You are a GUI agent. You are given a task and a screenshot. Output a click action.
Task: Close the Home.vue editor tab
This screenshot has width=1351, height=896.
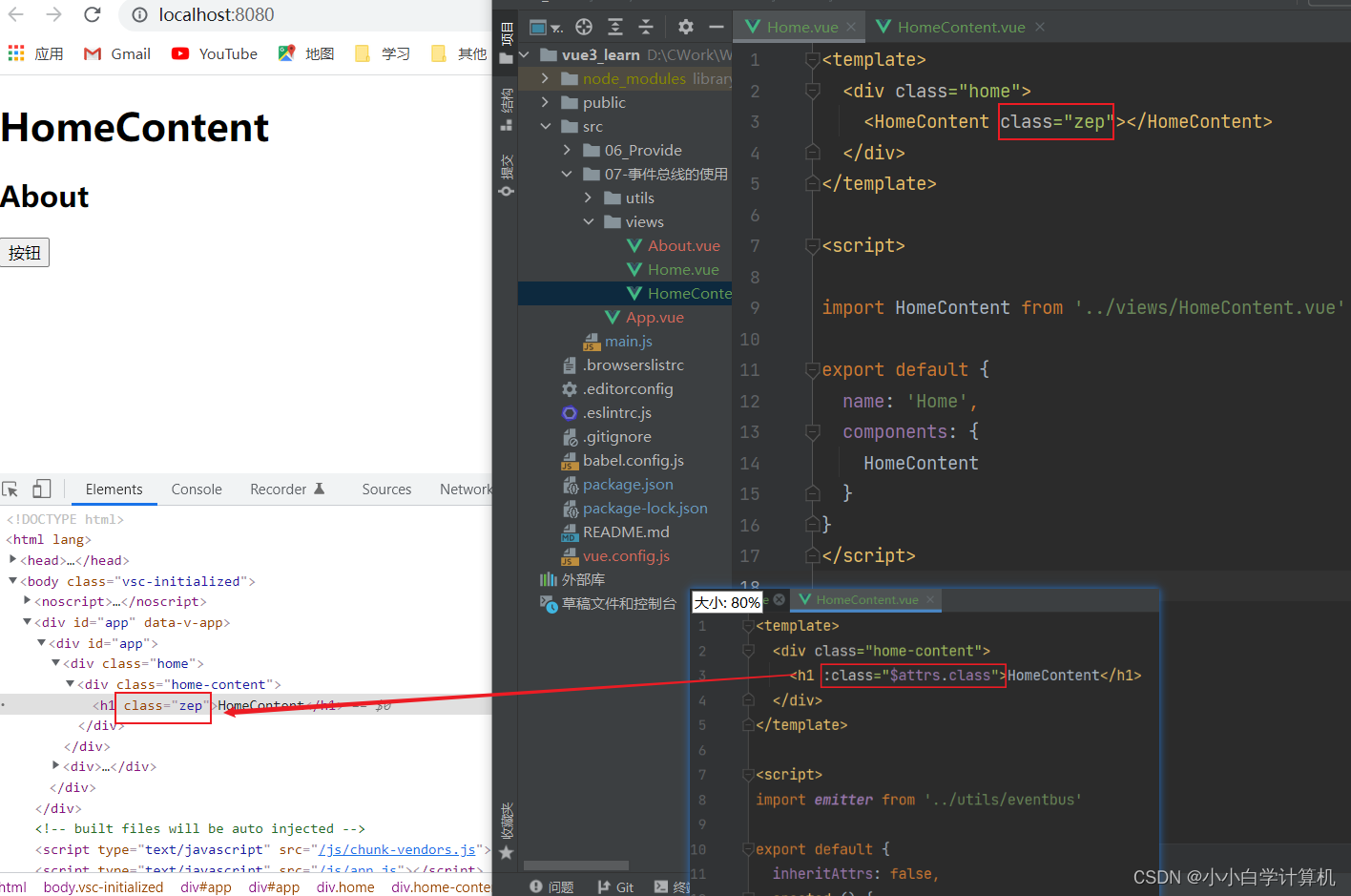coord(851,27)
